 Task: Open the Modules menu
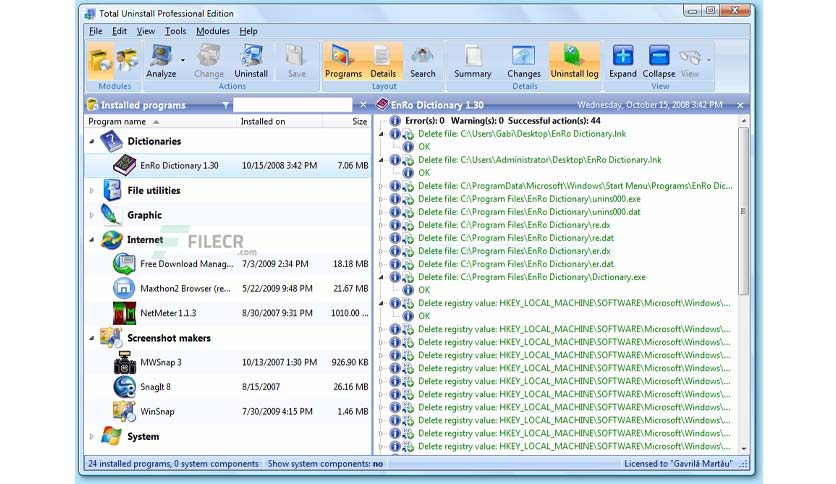point(213,31)
